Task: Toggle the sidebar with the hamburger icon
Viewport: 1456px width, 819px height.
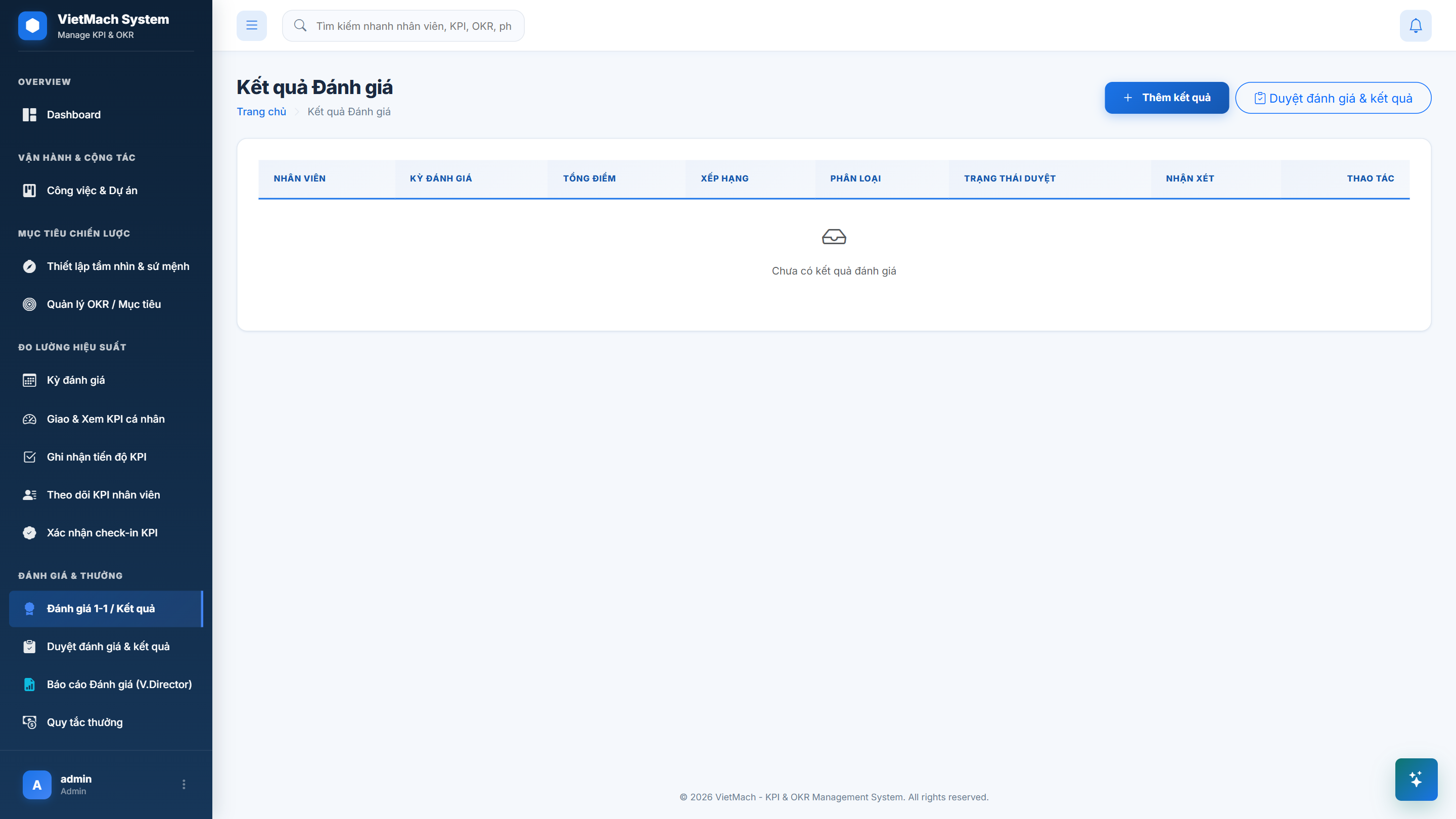Action: point(252,25)
